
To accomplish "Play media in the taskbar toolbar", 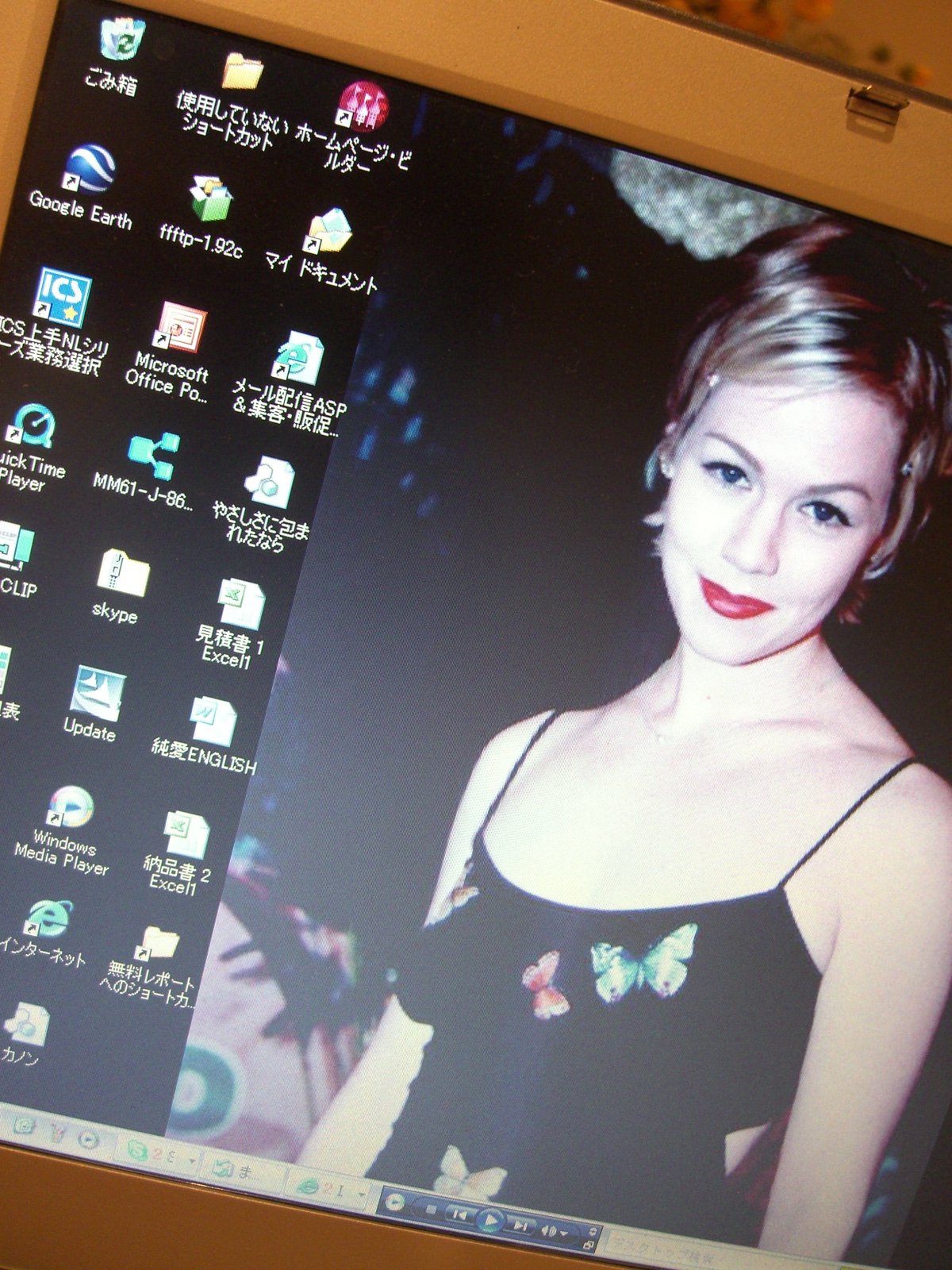I will point(490,1218).
